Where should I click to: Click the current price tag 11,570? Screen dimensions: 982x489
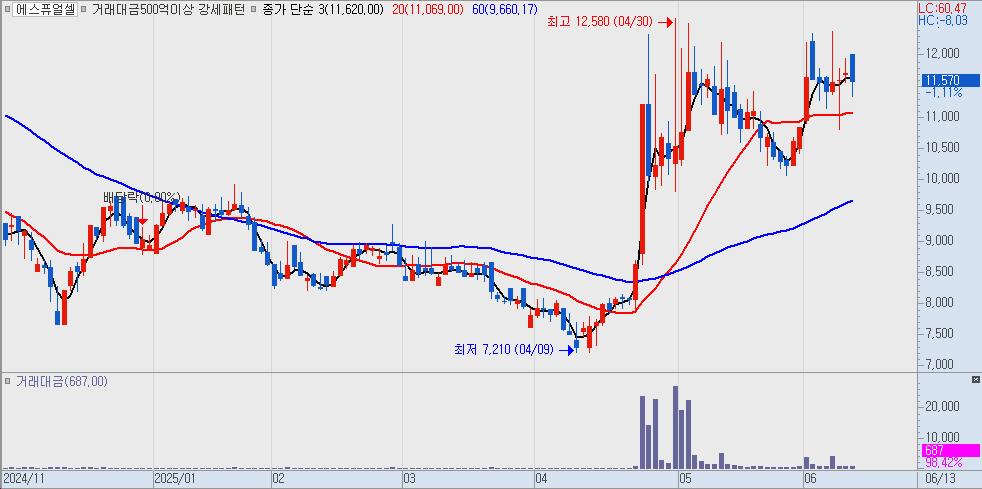point(950,80)
